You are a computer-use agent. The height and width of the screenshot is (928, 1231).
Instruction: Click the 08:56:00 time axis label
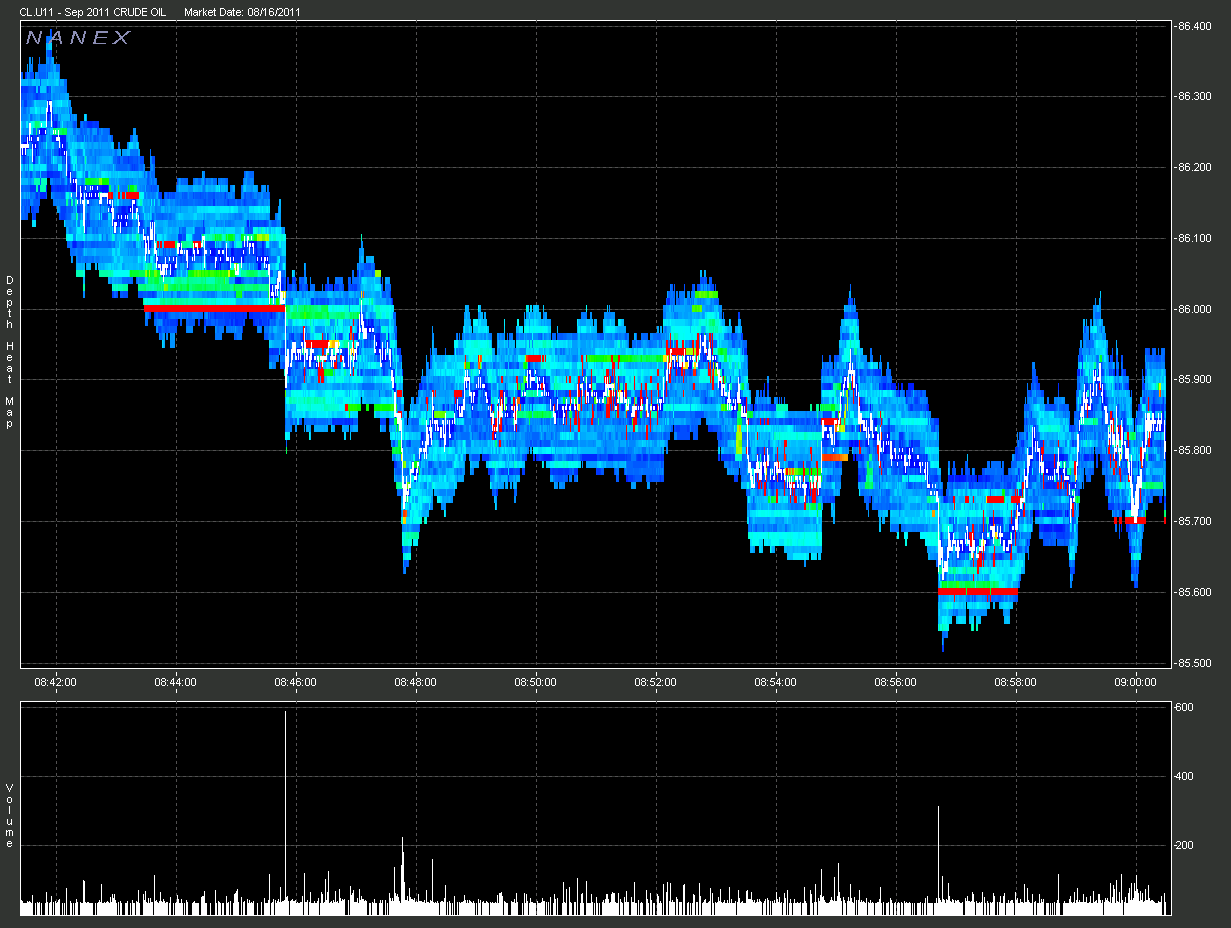pos(896,682)
